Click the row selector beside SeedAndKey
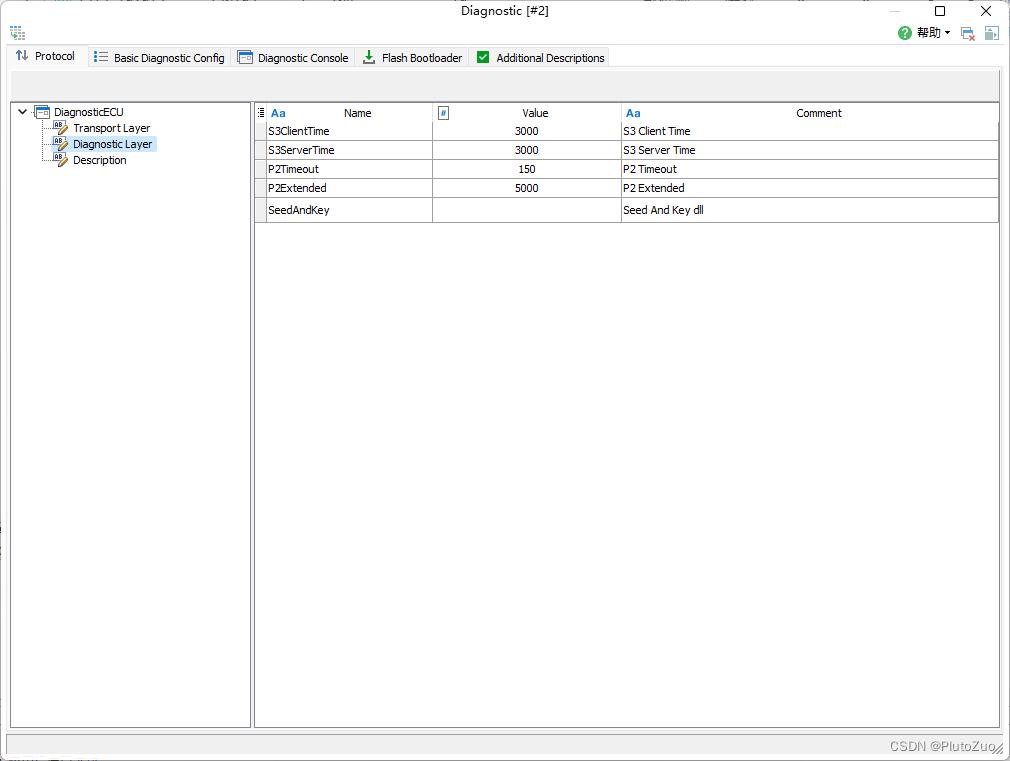Viewport: 1010px width, 761px height. 261,210
